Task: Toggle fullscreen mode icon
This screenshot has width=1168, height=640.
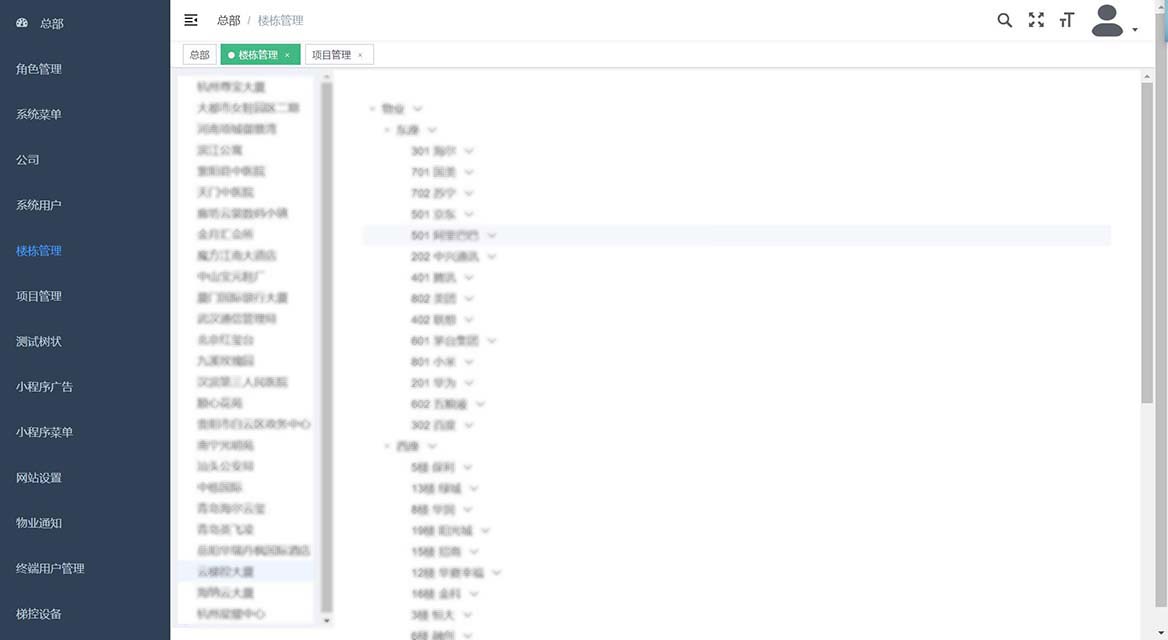Action: [x=1036, y=20]
